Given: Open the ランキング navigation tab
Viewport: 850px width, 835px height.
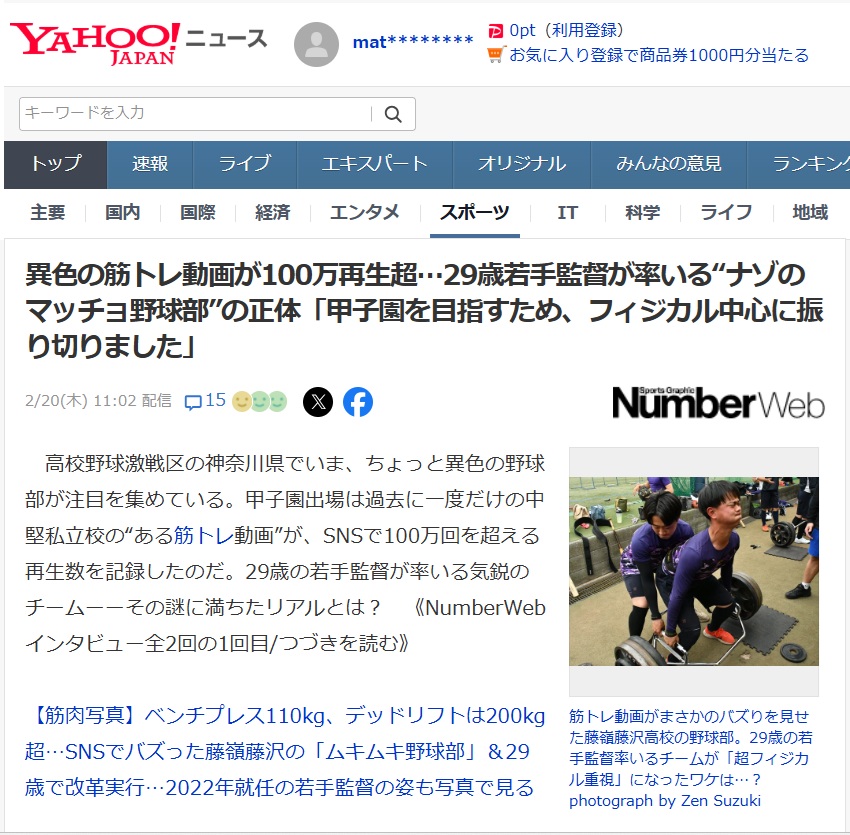Looking at the screenshot, I should coord(799,164).
